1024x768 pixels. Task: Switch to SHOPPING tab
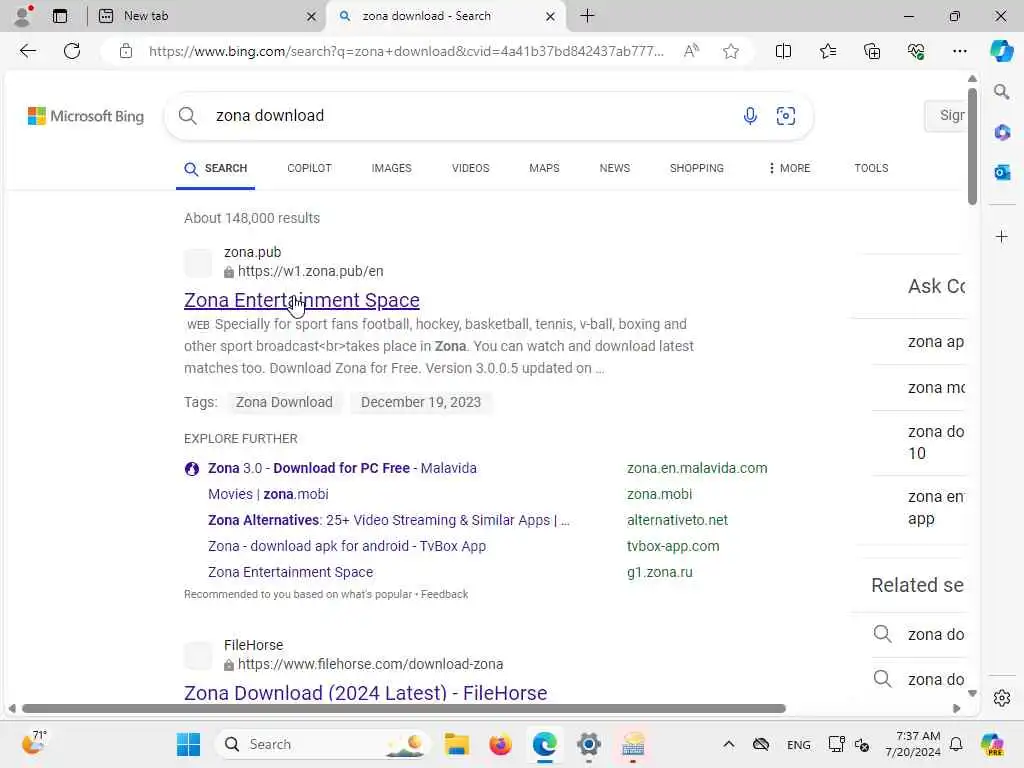coord(697,168)
